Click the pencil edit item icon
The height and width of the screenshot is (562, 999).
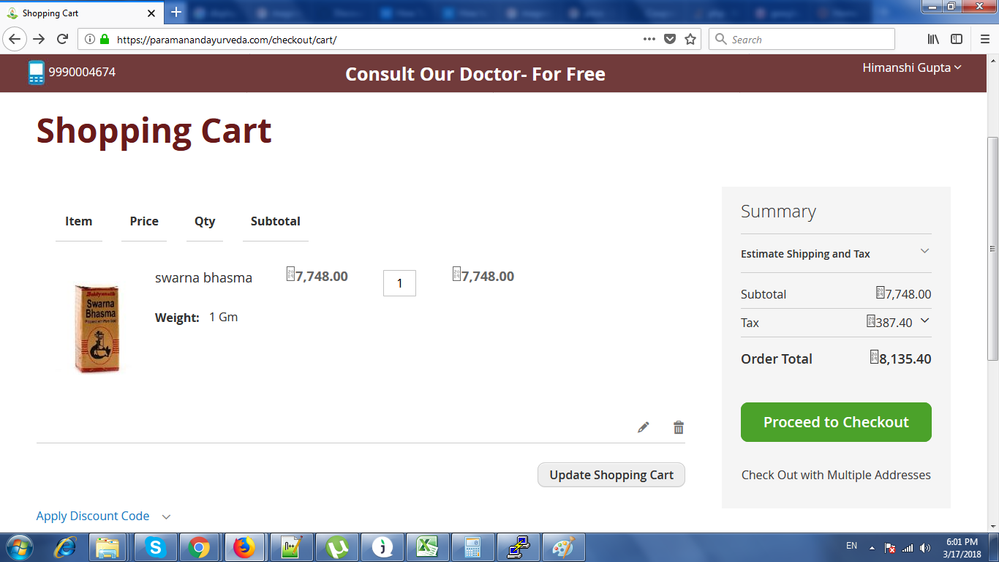(643, 427)
